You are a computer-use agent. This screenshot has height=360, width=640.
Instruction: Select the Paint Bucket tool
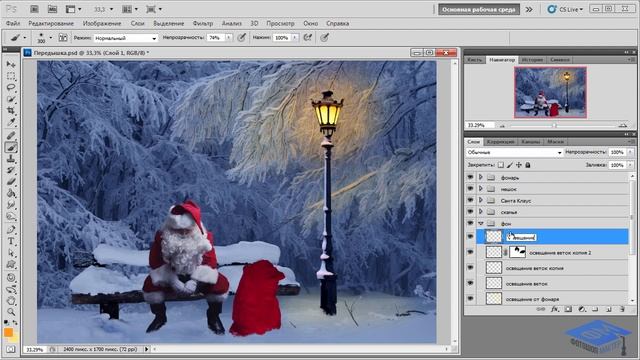[11, 193]
